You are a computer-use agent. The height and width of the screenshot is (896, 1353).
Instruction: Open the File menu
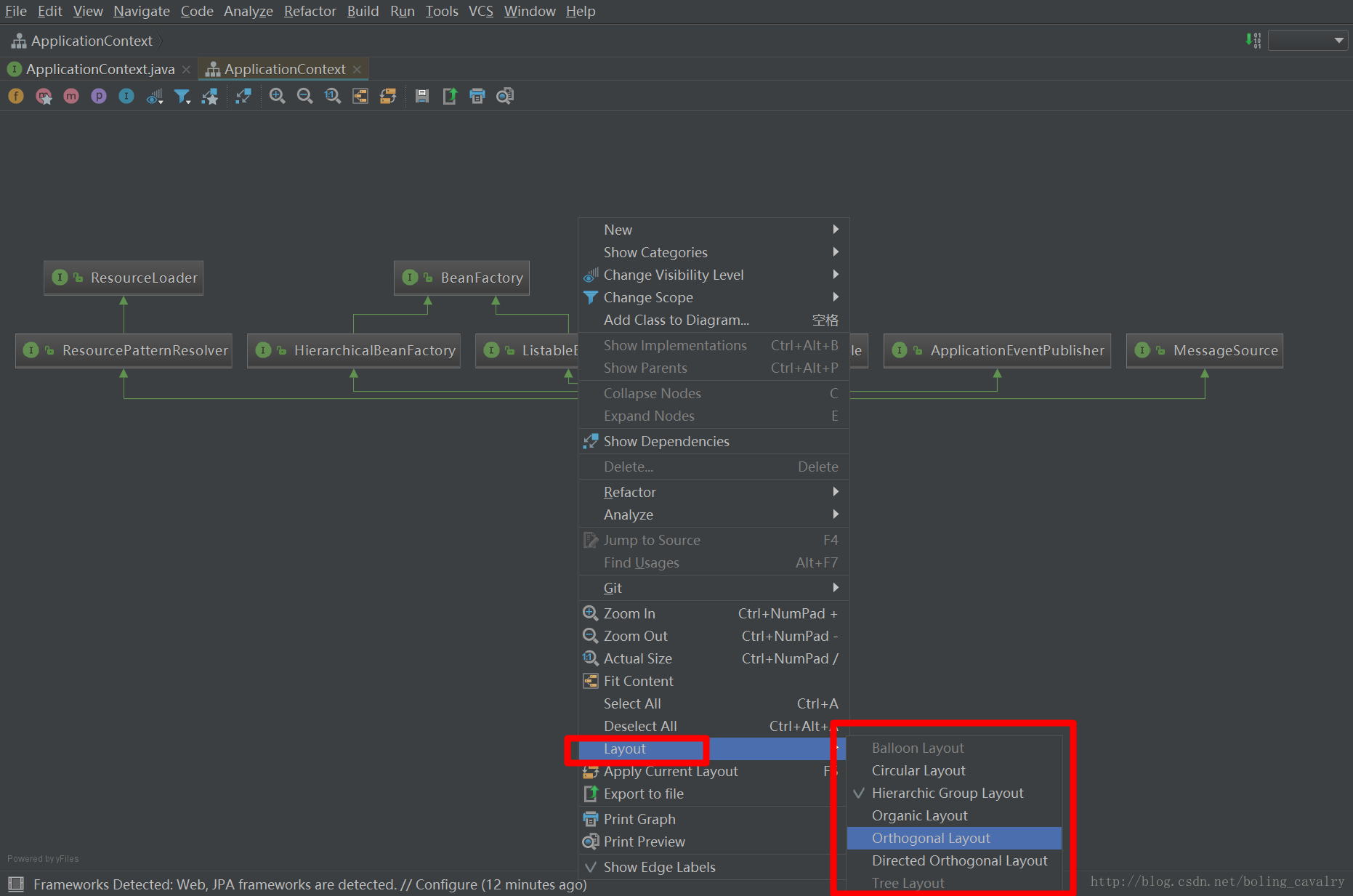pyautogui.click(x=16, y=11)
